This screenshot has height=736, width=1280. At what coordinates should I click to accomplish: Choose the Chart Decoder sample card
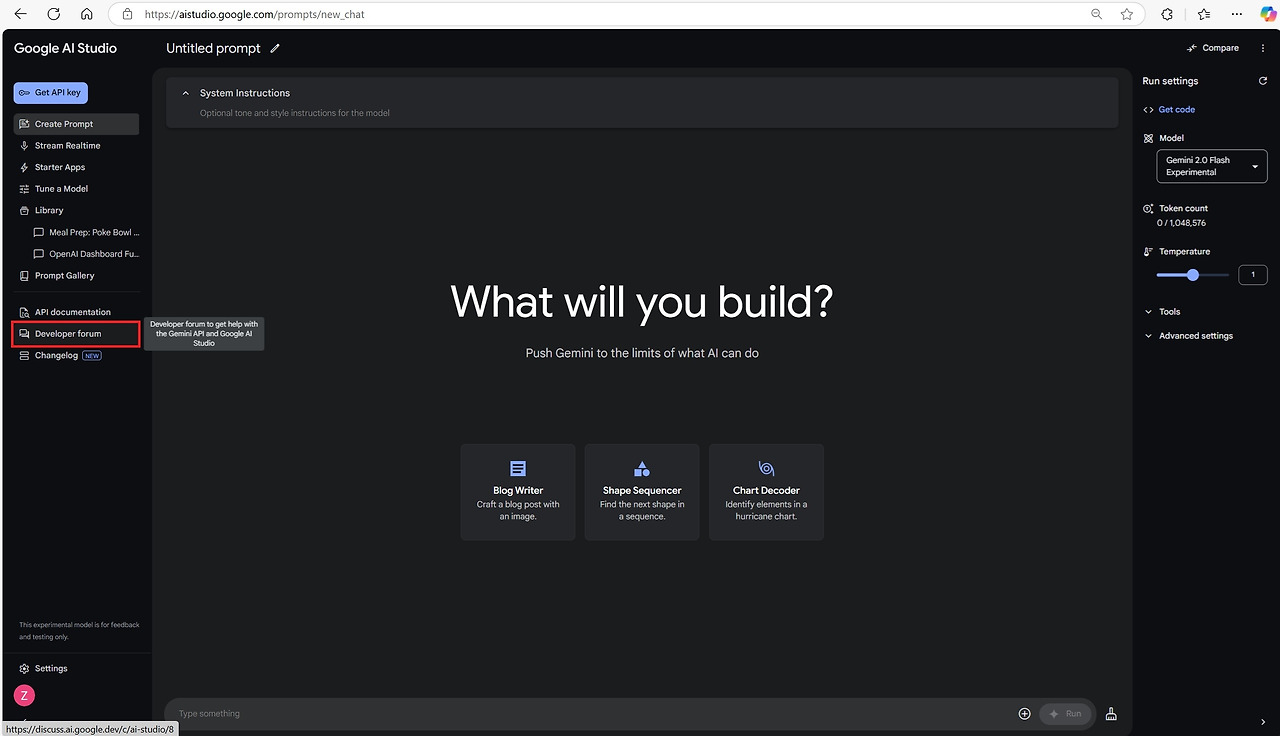click(x=766, y=493)
